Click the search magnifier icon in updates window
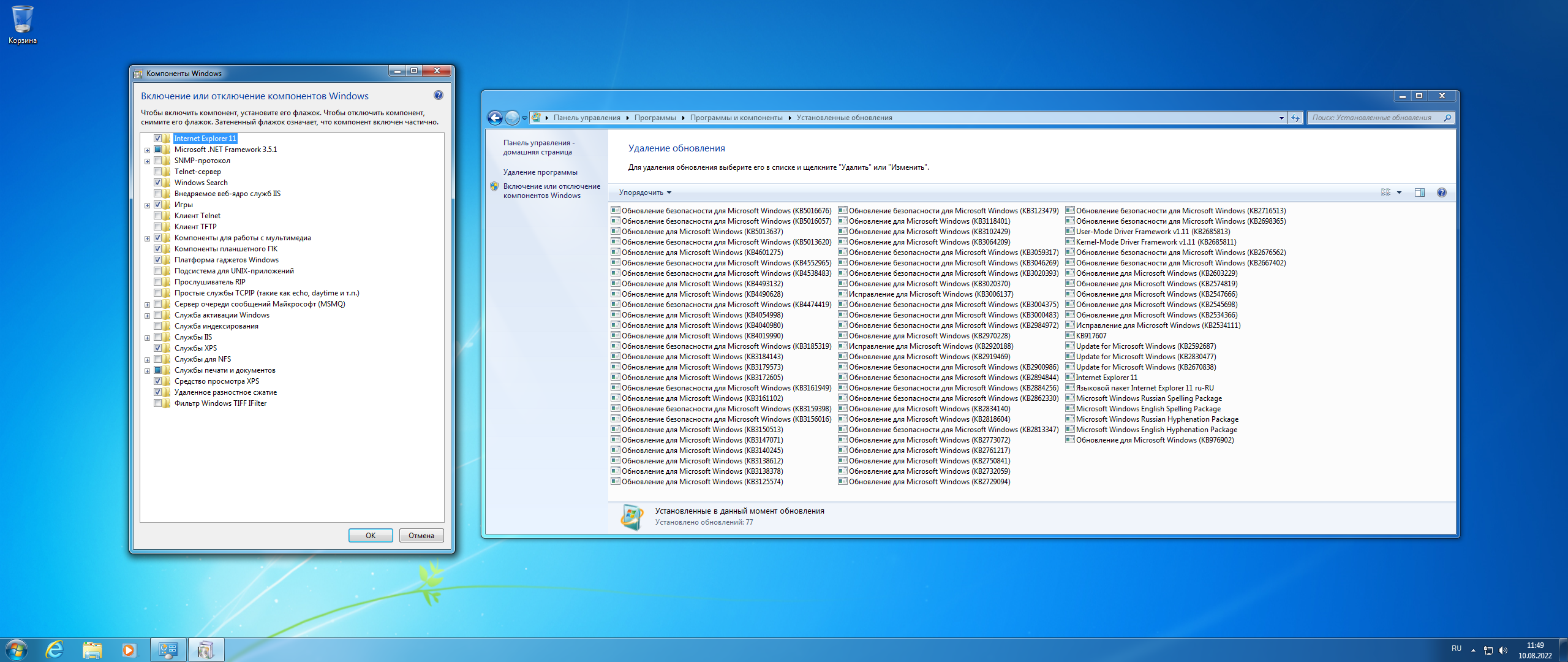 (1447, 118)
